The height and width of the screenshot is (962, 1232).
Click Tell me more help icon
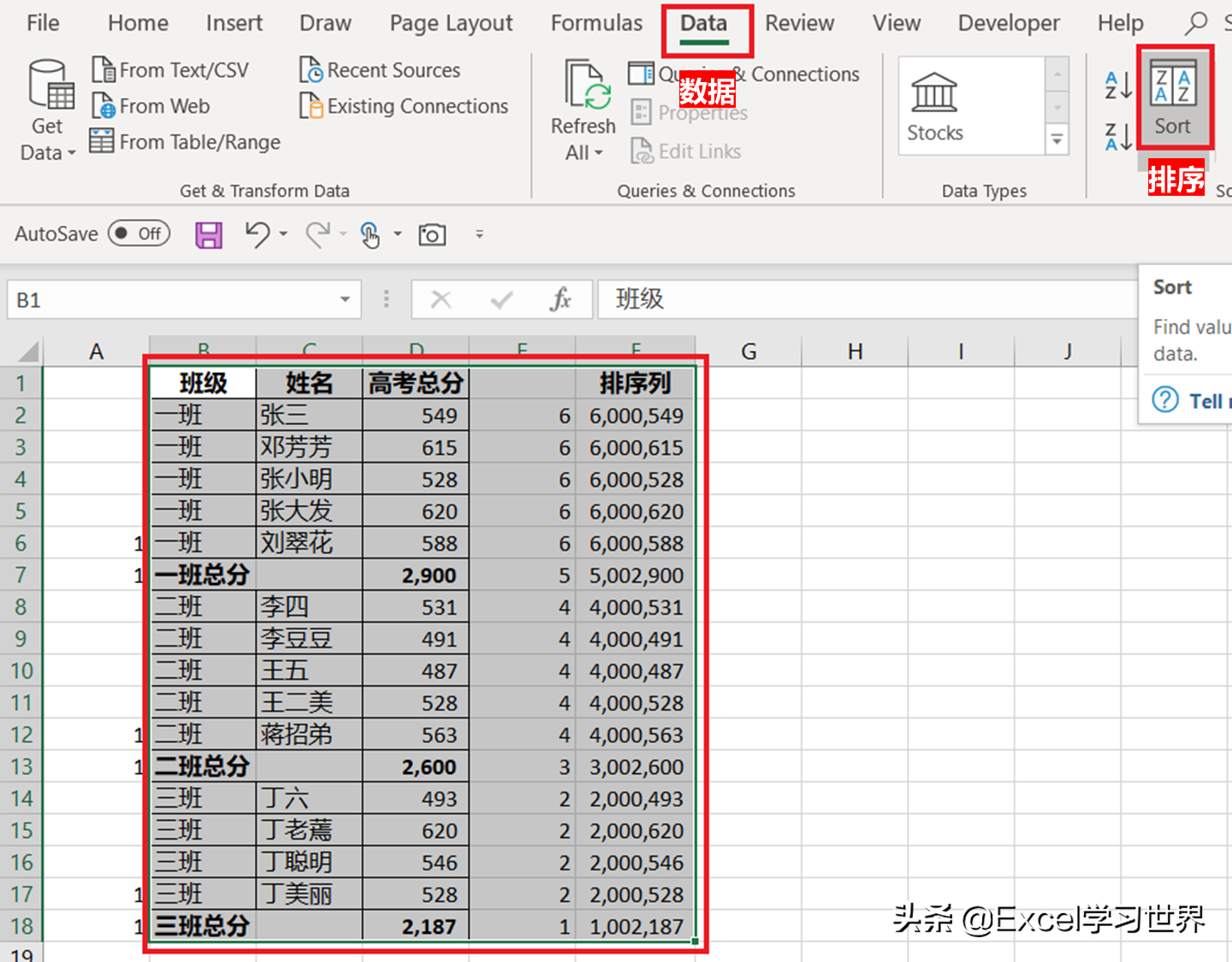pyautogui.click(x=1165, y=399)
